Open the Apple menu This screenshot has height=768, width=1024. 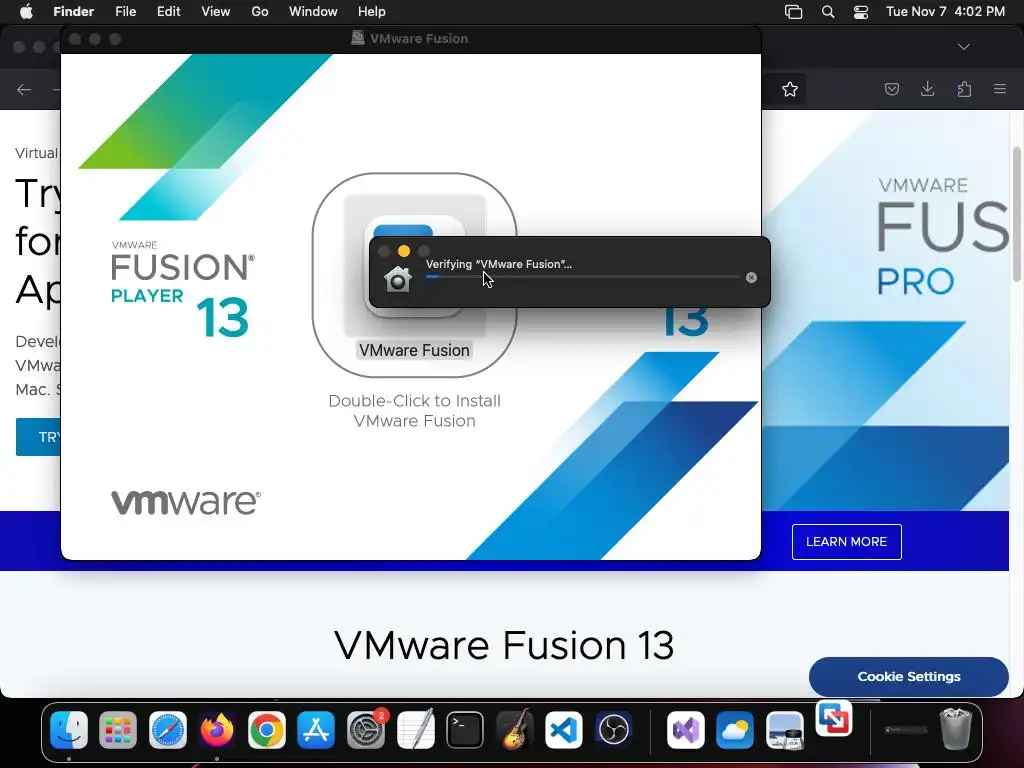pos(26,12)
